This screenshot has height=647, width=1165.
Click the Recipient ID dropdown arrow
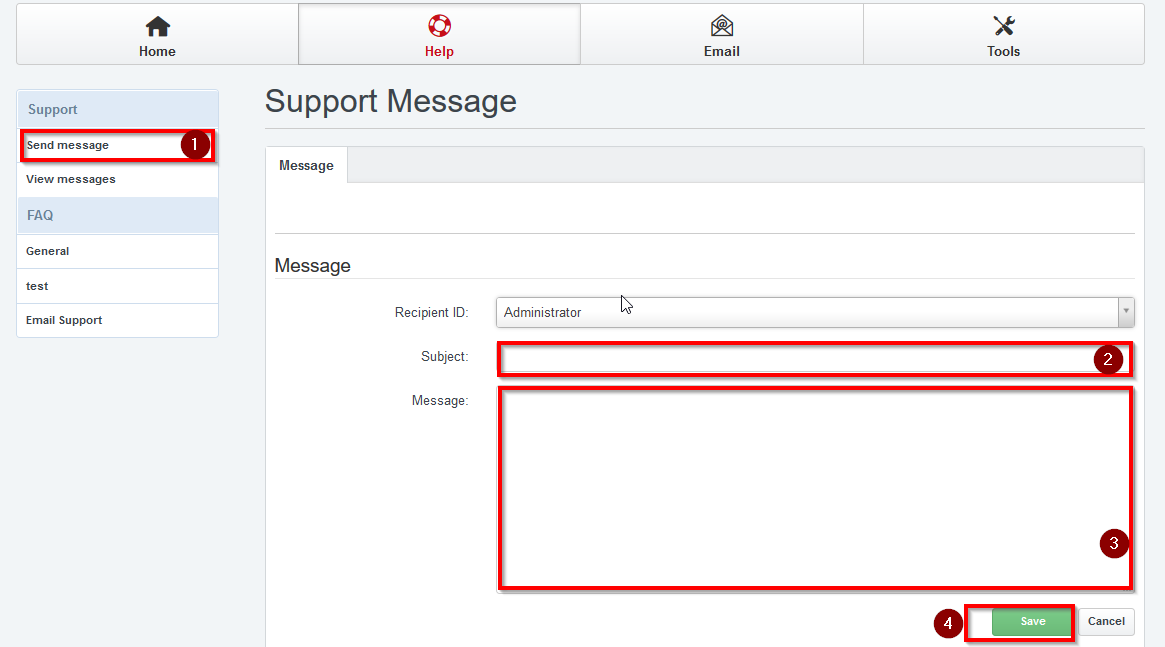pos(1126,313)
